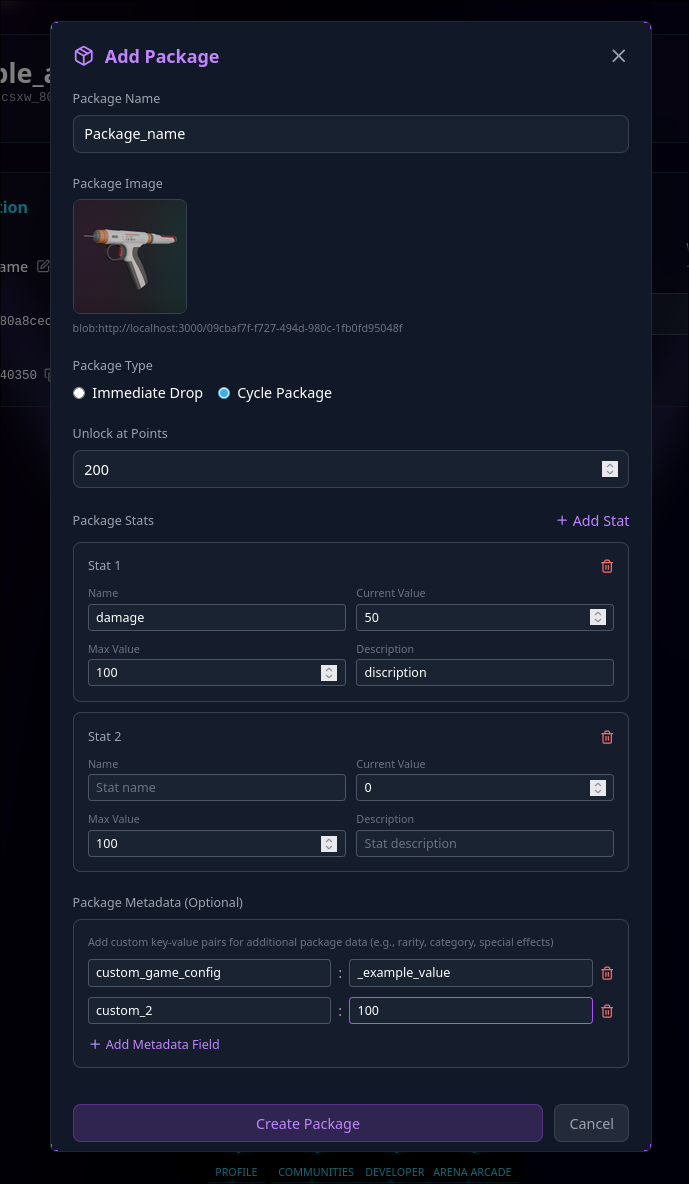Click the edit pencil icon beside the name

tap(43, 266)
